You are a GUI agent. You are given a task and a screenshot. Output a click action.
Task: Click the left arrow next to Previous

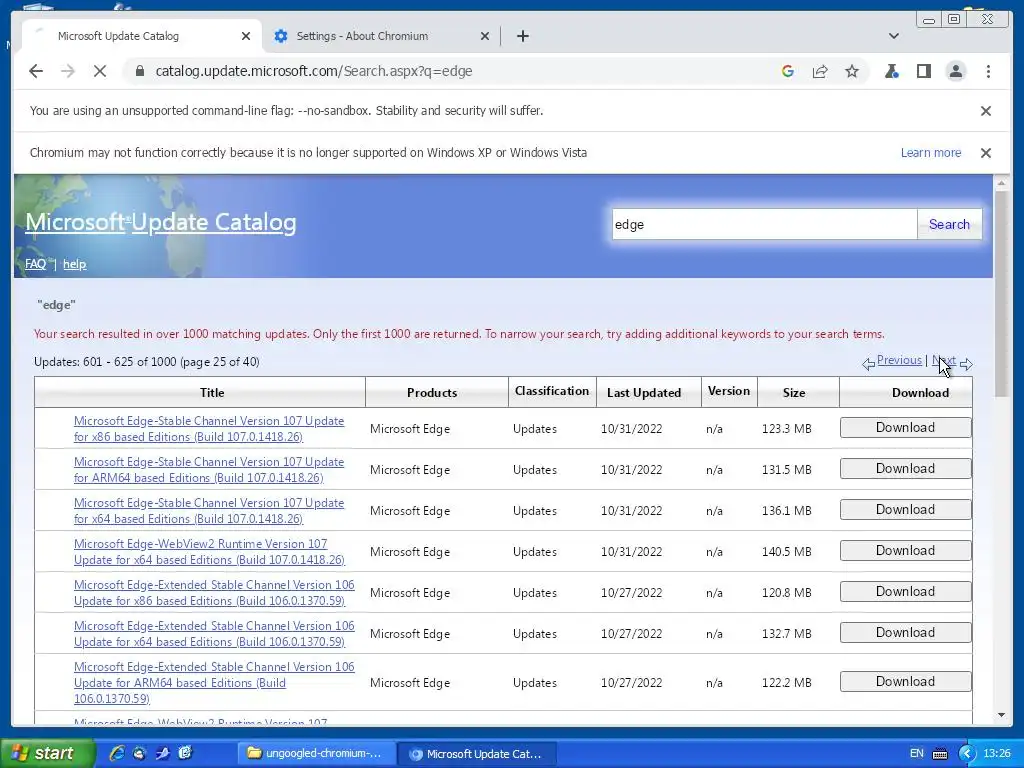[x=869, y=364]
